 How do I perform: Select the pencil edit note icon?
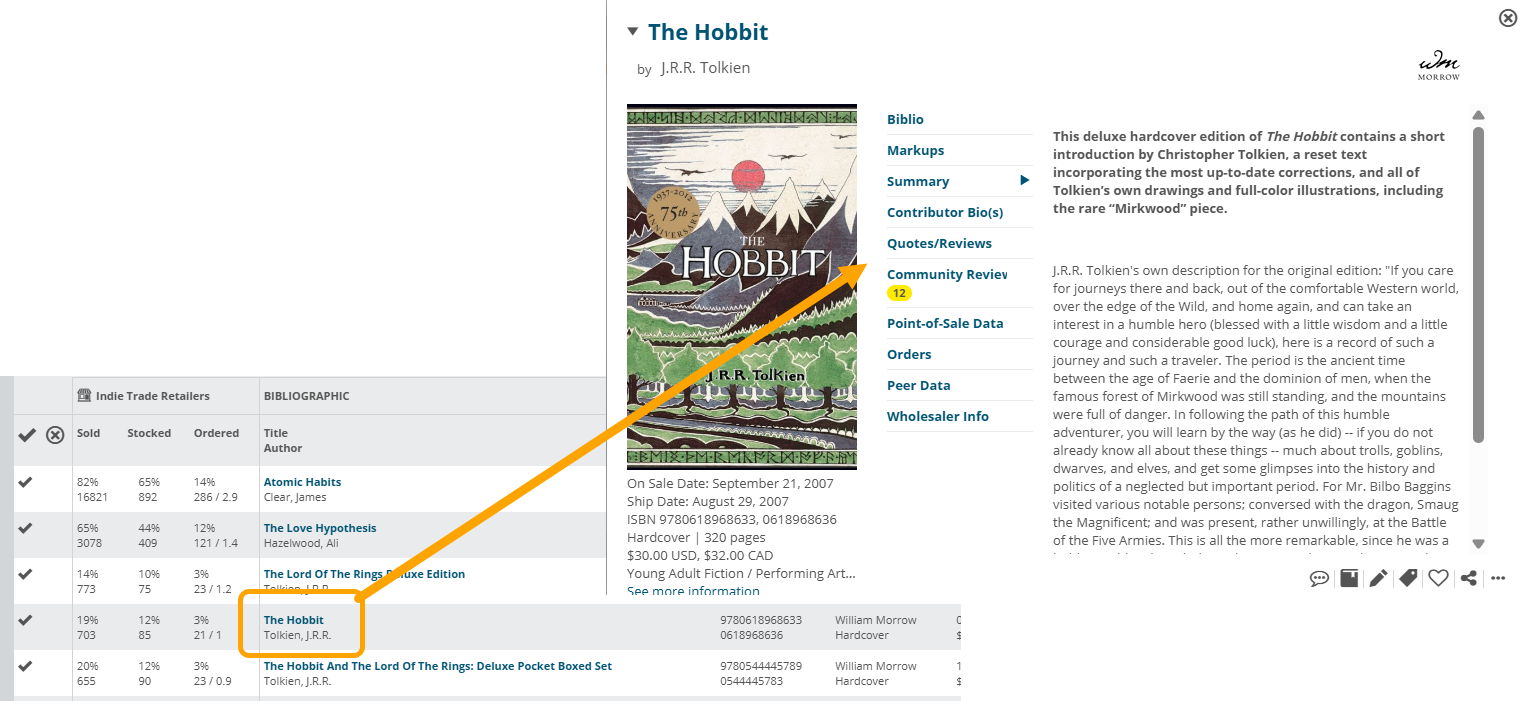pos(1378,578)
